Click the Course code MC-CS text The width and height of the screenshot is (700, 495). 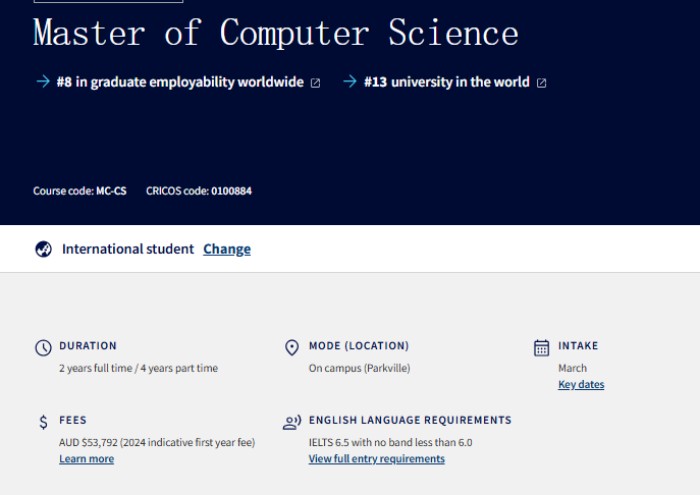coord(80,190)
